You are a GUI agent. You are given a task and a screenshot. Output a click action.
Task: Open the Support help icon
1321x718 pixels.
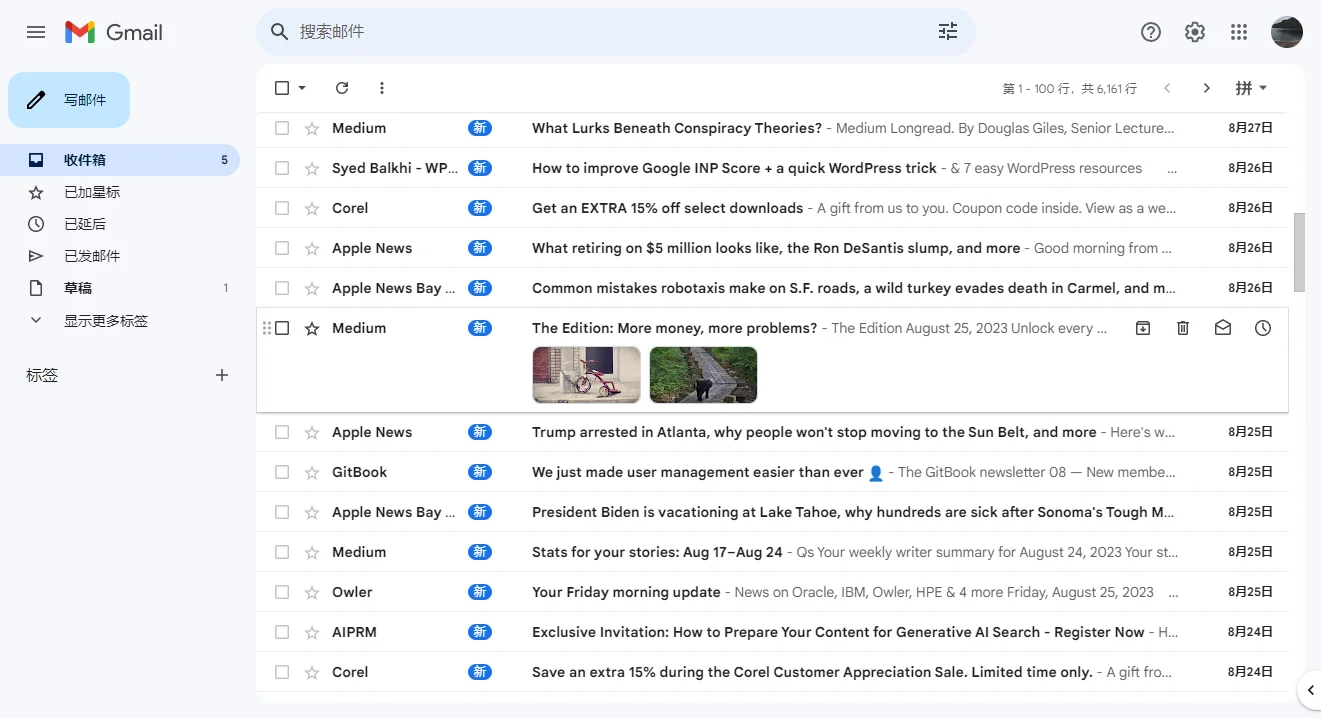[1151, 32]
